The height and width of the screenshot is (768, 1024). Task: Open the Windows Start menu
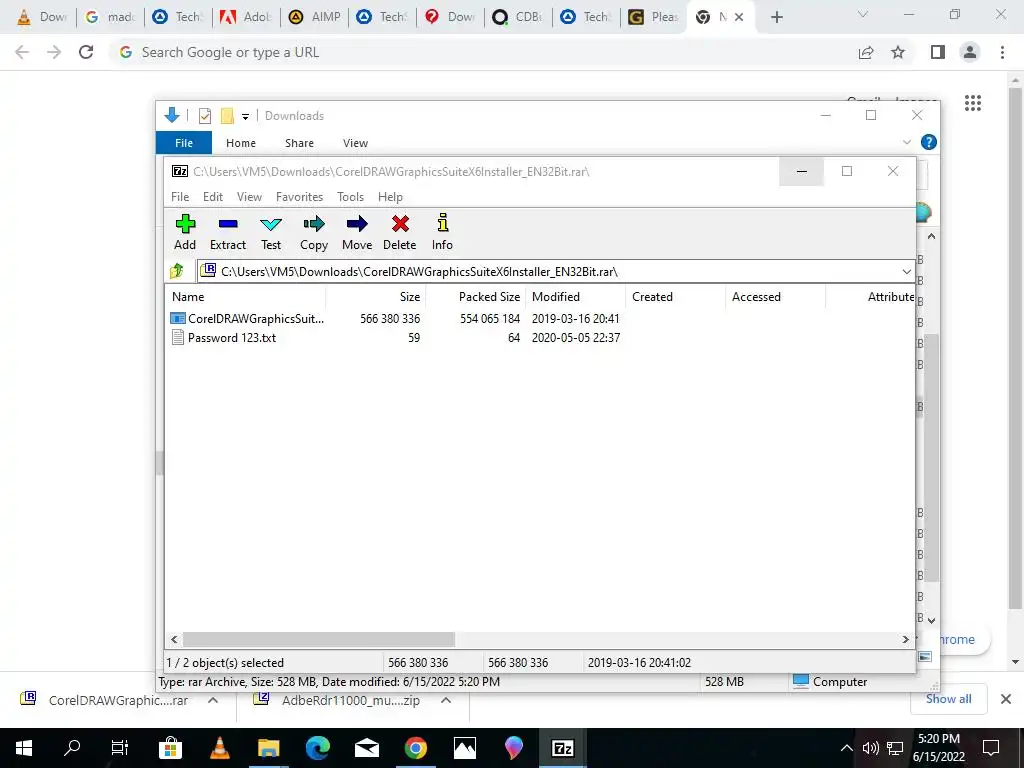24,748
